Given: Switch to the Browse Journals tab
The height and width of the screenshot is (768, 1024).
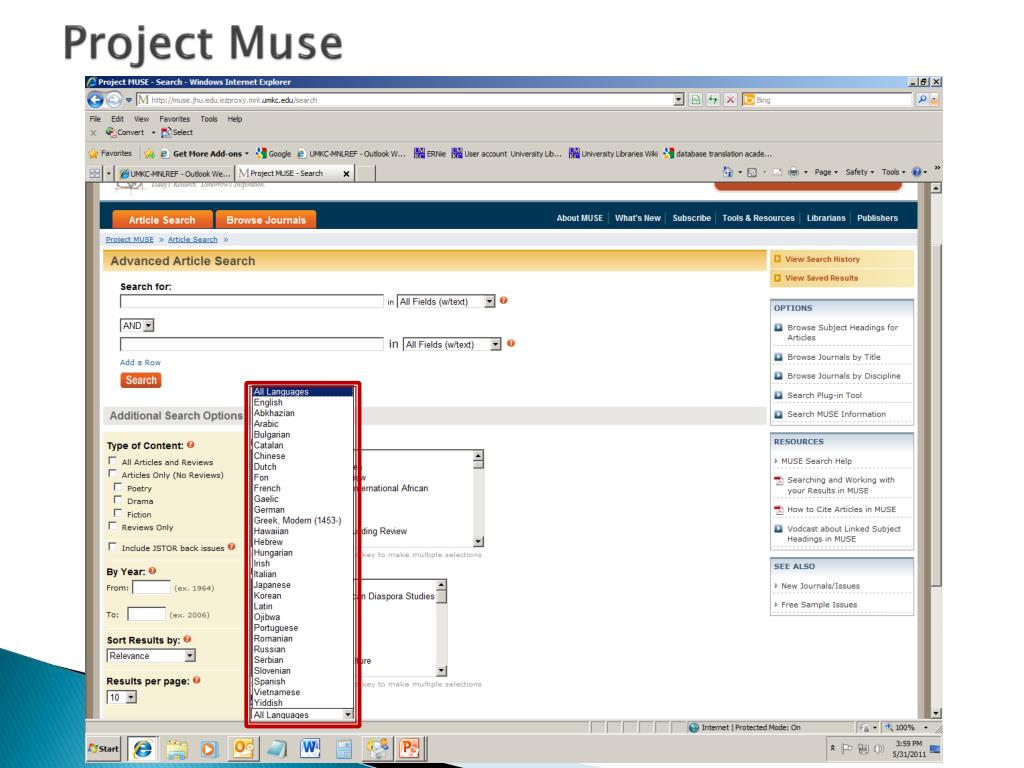Looking at the screenshot, I should coord(266,219).
